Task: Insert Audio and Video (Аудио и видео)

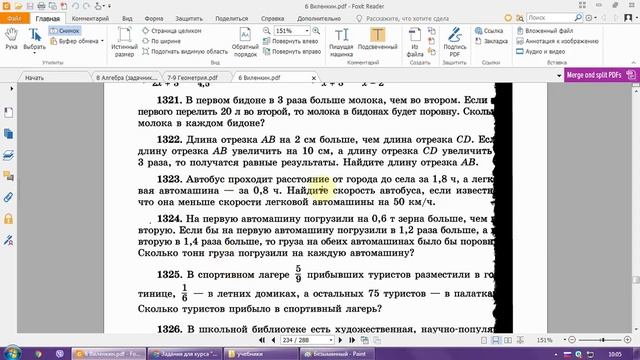Action: (540, 52)
